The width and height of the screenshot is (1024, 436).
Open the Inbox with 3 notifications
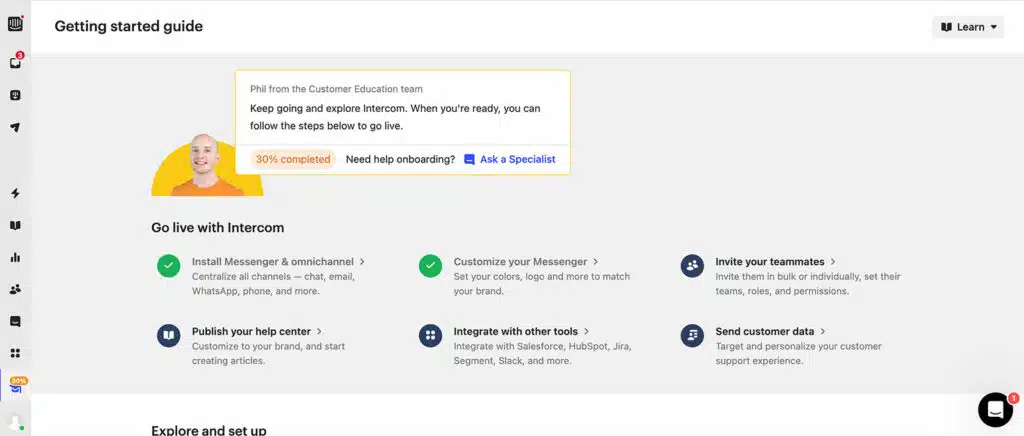click(x=15, y=63)
